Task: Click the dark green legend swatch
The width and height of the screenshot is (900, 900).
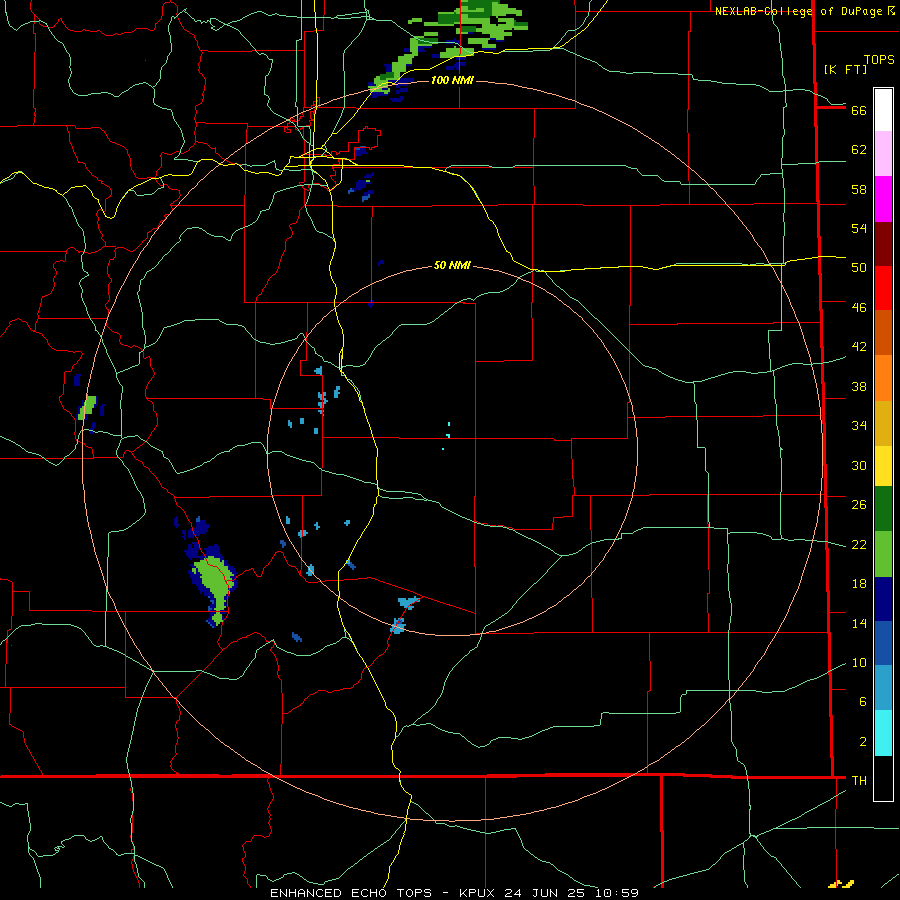Action: pos(883,509)
